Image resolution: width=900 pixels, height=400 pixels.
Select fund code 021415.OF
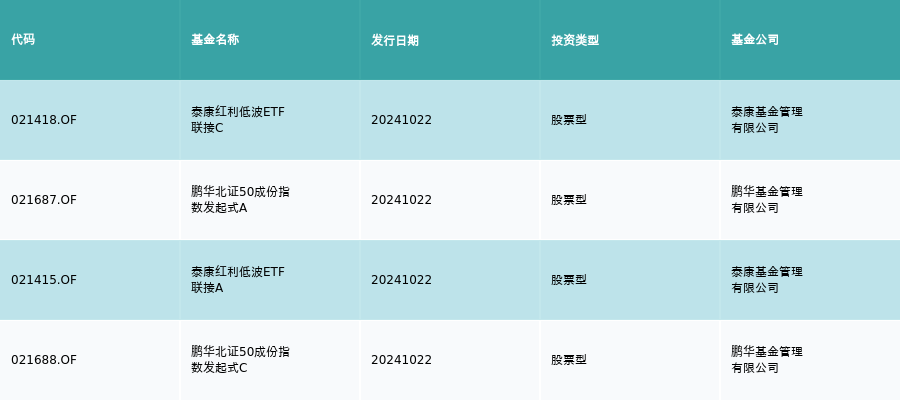pyautogui.click(x=44, y=280)
